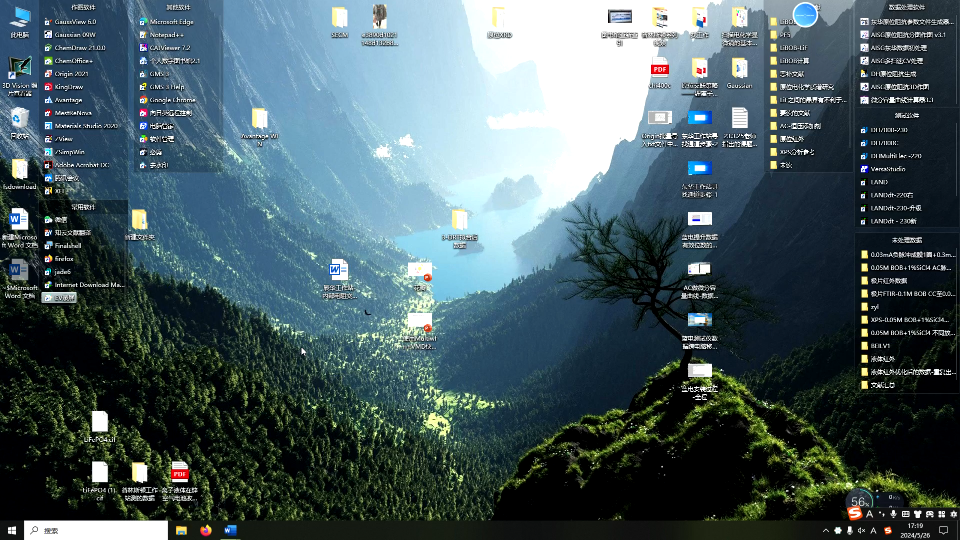Toggle Sogou punctuation mode

pyautogui.click(x=882, y=514)
